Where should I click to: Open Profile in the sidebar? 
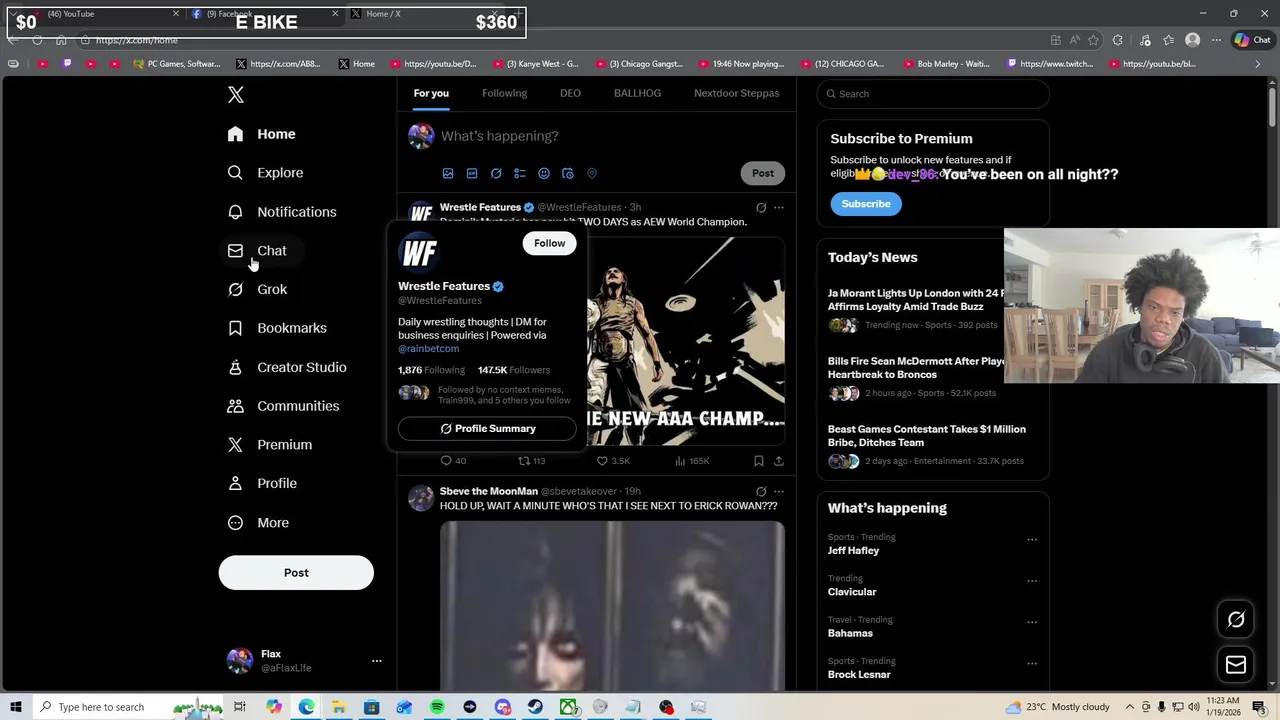point(261,484)
